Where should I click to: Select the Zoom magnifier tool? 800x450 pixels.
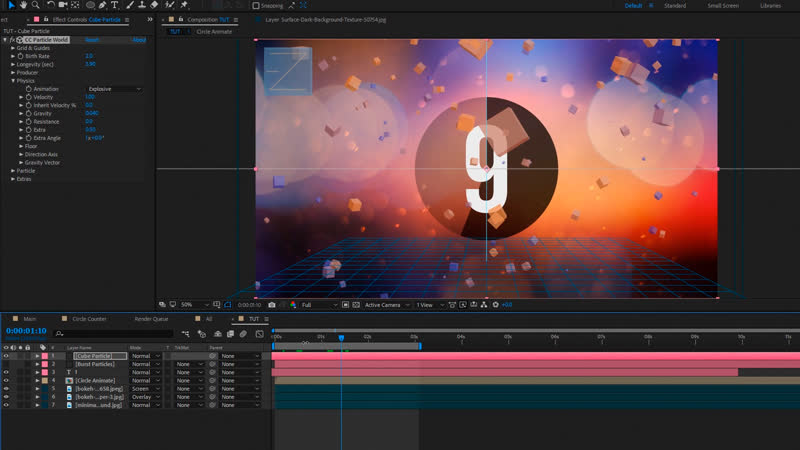pyautogui.click(x=35, y=5)
